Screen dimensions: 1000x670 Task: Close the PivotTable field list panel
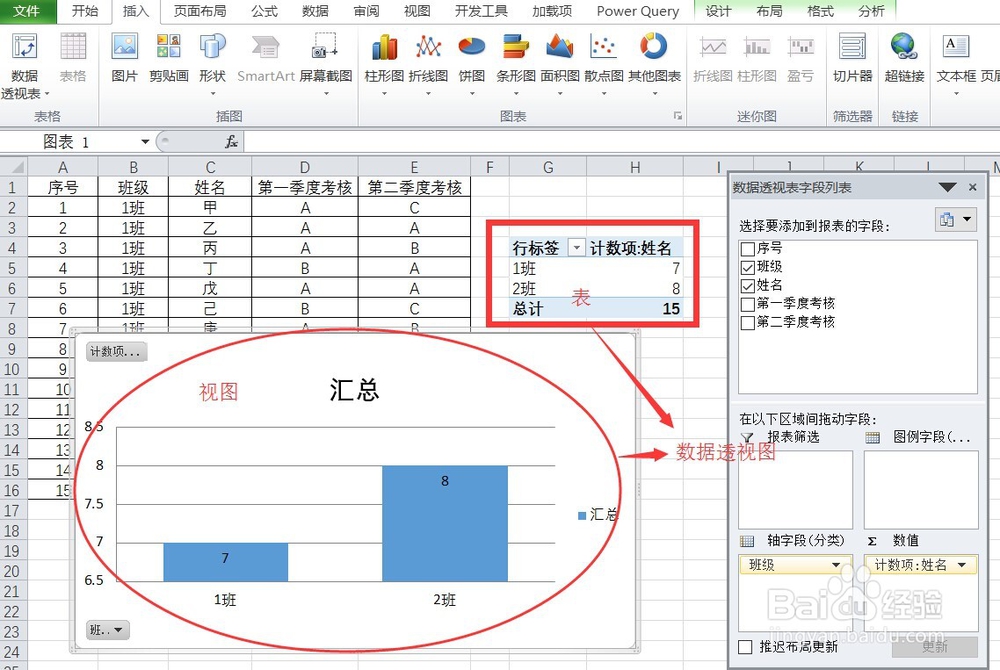click(x=975, y=187)
